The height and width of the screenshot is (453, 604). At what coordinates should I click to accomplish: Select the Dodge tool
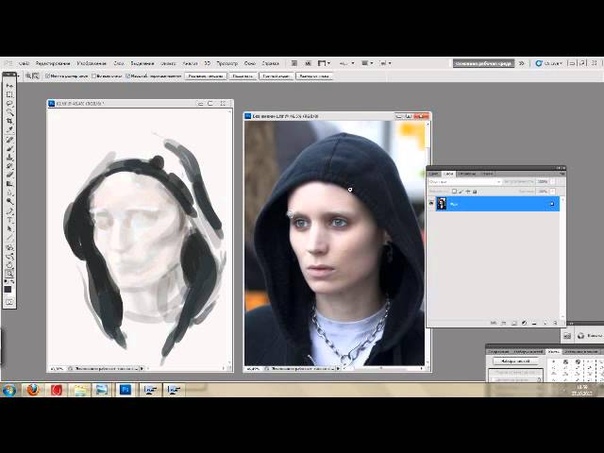point(9,201)
